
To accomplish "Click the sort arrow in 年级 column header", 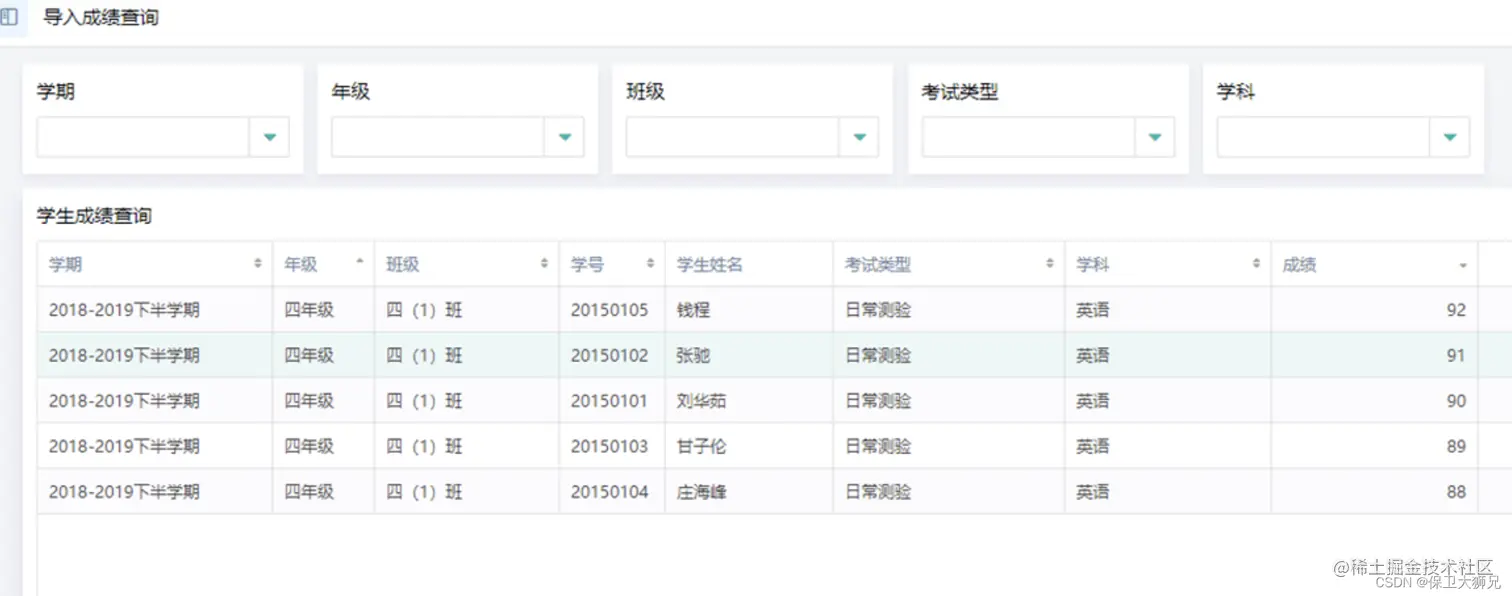I will coord(360,263).
